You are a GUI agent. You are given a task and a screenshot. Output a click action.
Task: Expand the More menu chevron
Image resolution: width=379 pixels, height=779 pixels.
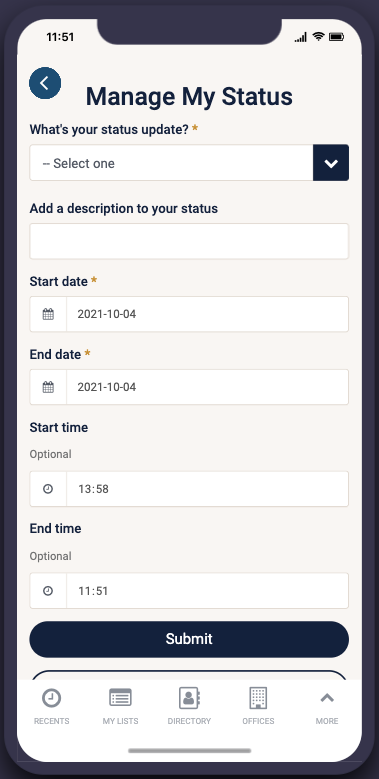pyautogui.click(x=327, y=698)
